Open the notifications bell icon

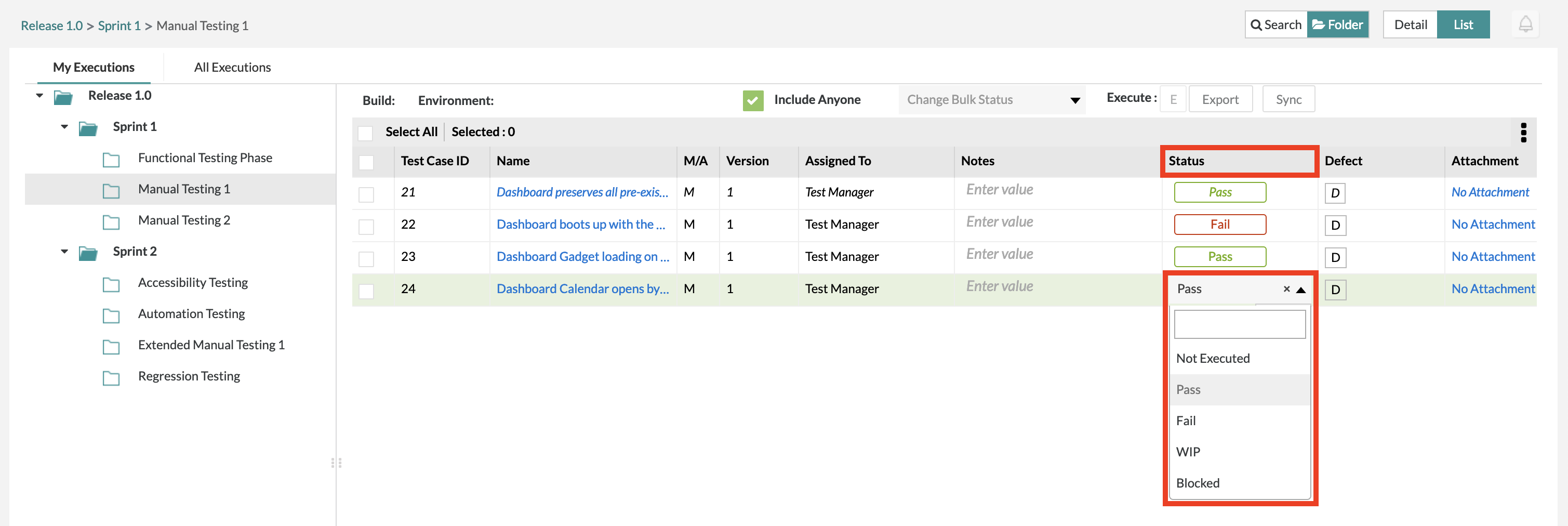[1525, 24]
